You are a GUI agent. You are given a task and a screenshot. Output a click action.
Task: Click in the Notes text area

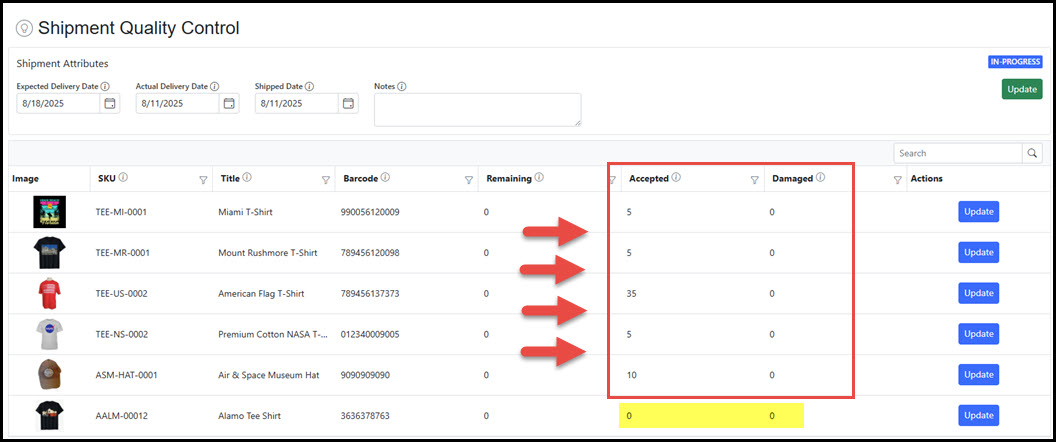click(x=477, y=110)
